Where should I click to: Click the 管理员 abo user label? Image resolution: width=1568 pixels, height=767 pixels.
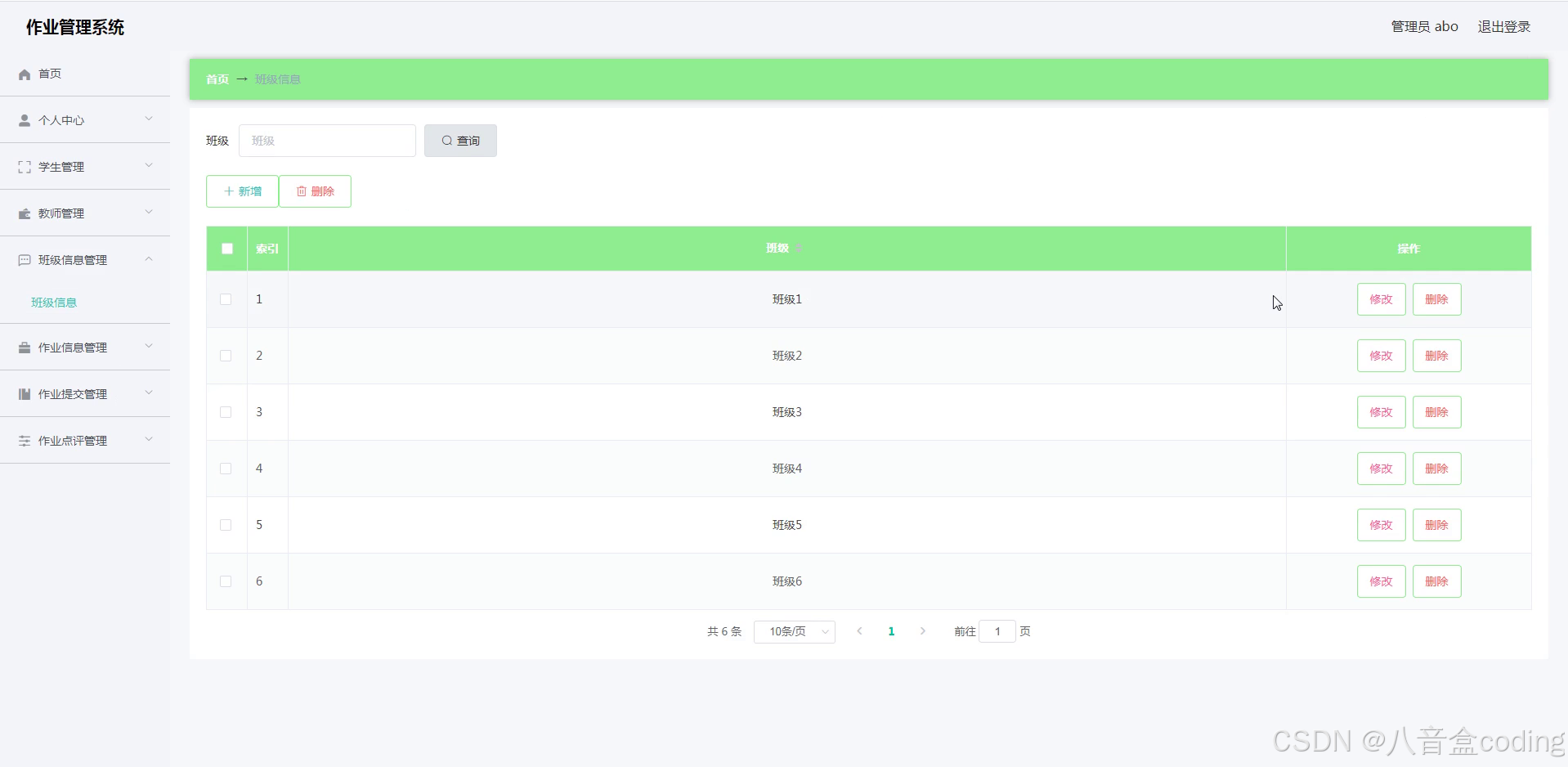[1424, 27]
